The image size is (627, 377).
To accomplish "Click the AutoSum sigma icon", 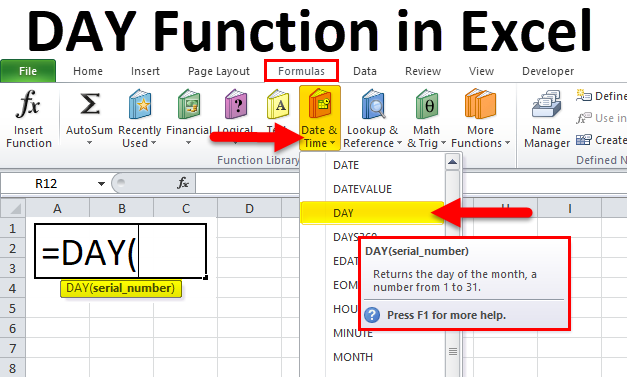I will pos(90,104).
